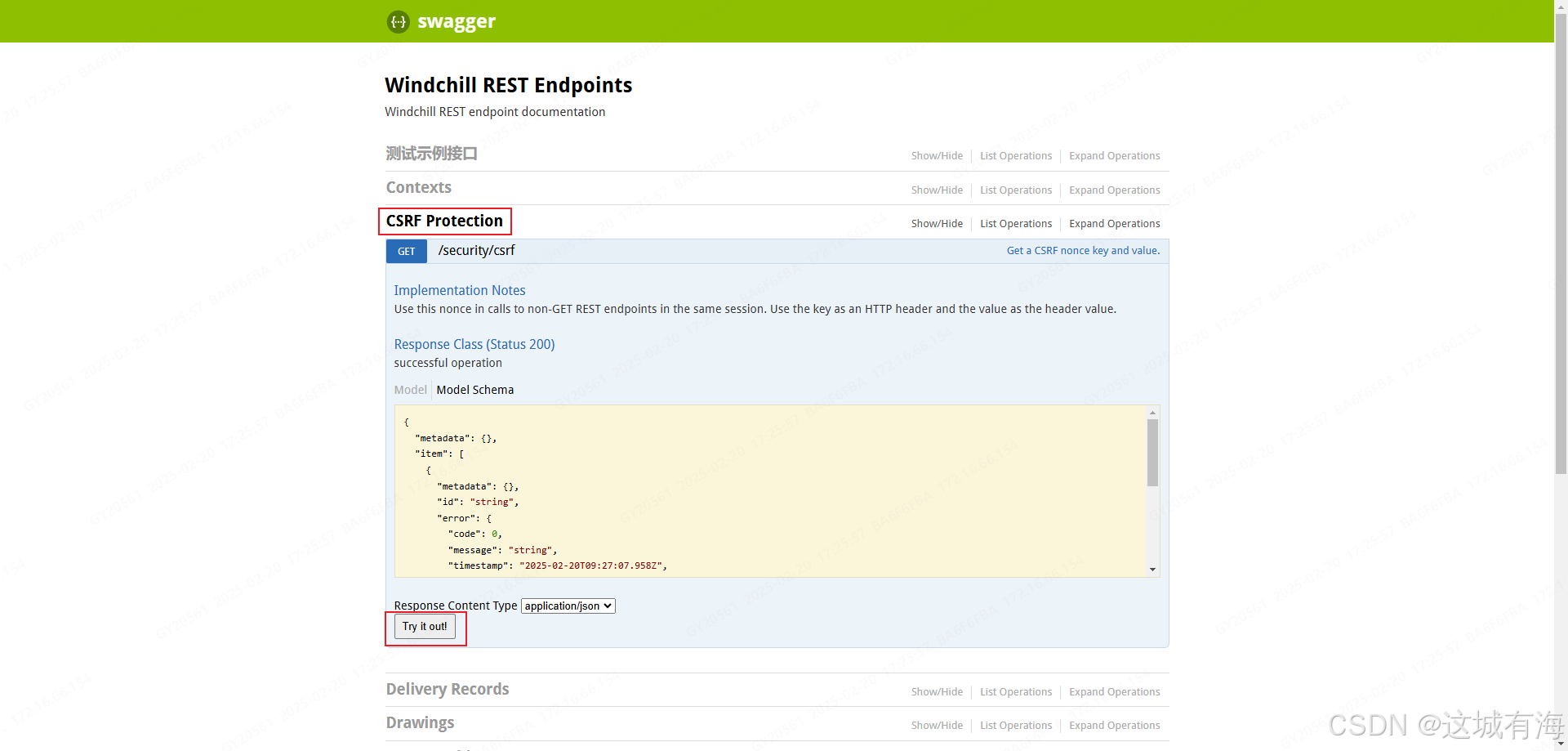Collapse the /security/csrf endpoint path
1568x751 pixels.
[x=476, y=251]
